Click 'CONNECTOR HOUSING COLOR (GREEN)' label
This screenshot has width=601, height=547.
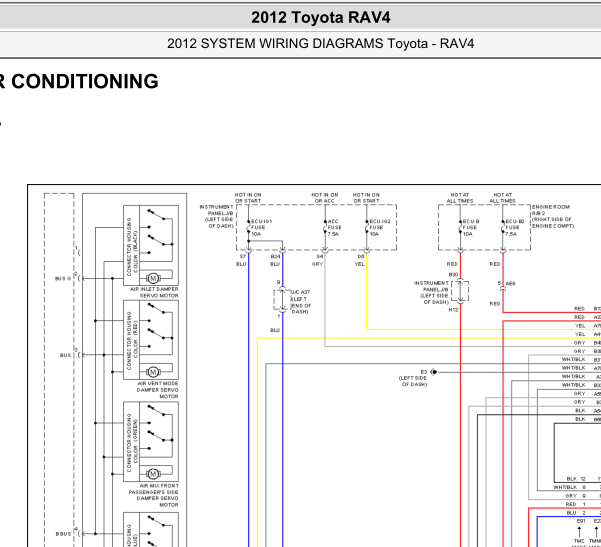point(132,442)
